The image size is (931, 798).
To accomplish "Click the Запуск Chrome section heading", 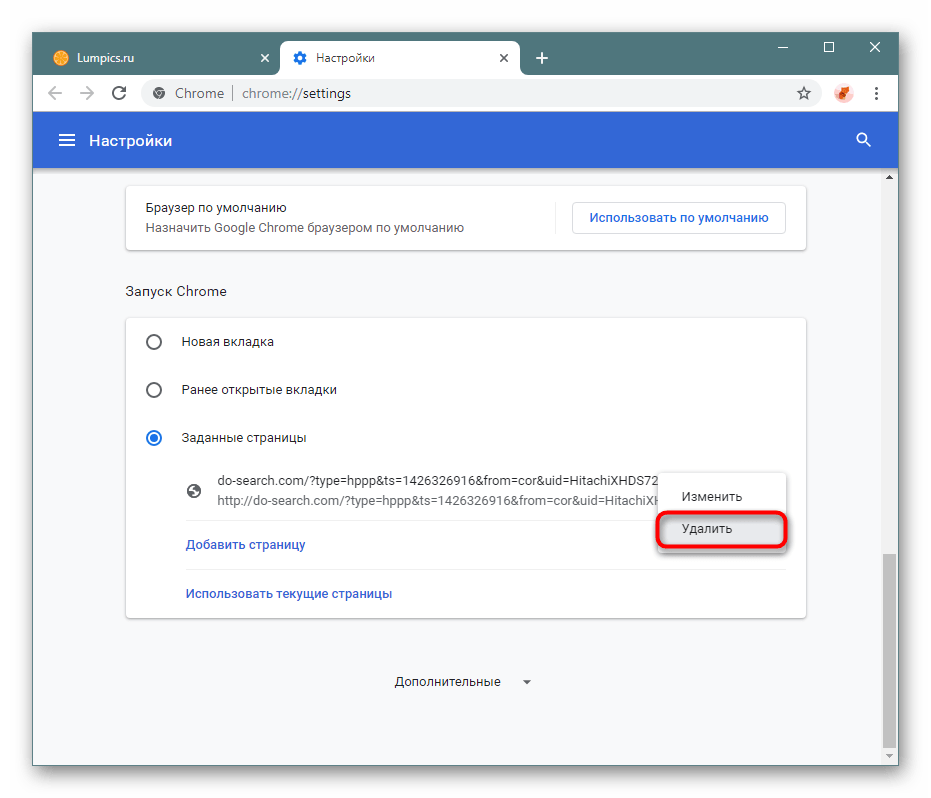I will coord(176,292).
